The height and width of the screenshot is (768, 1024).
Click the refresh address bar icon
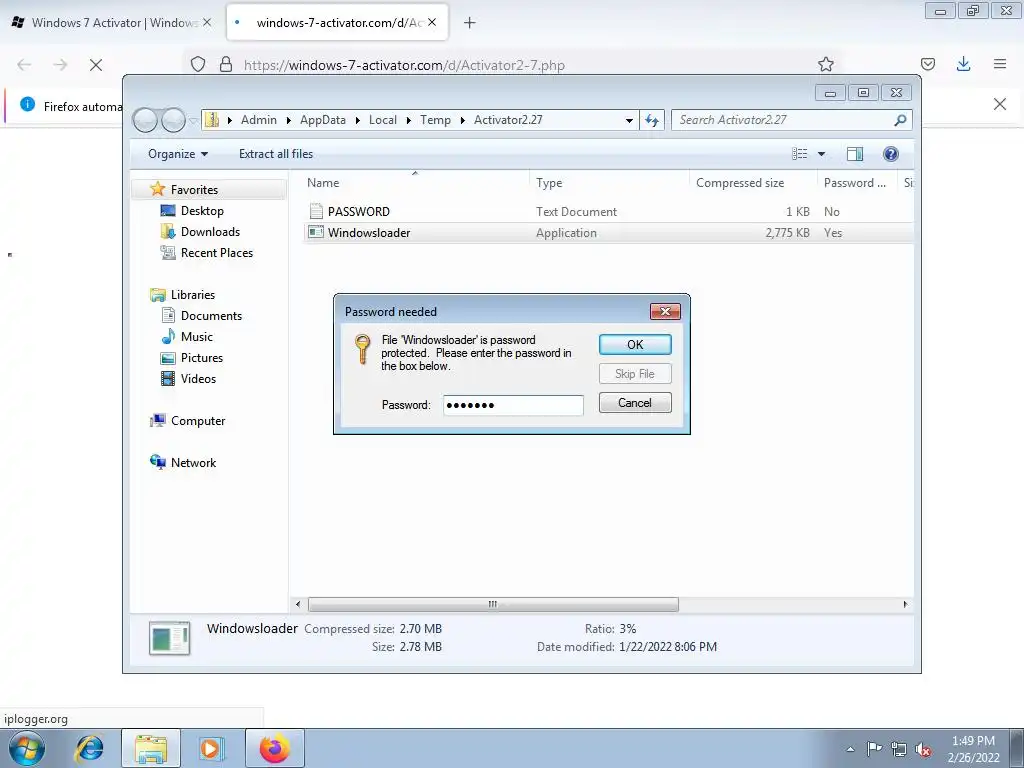click(x=652, y=120)
